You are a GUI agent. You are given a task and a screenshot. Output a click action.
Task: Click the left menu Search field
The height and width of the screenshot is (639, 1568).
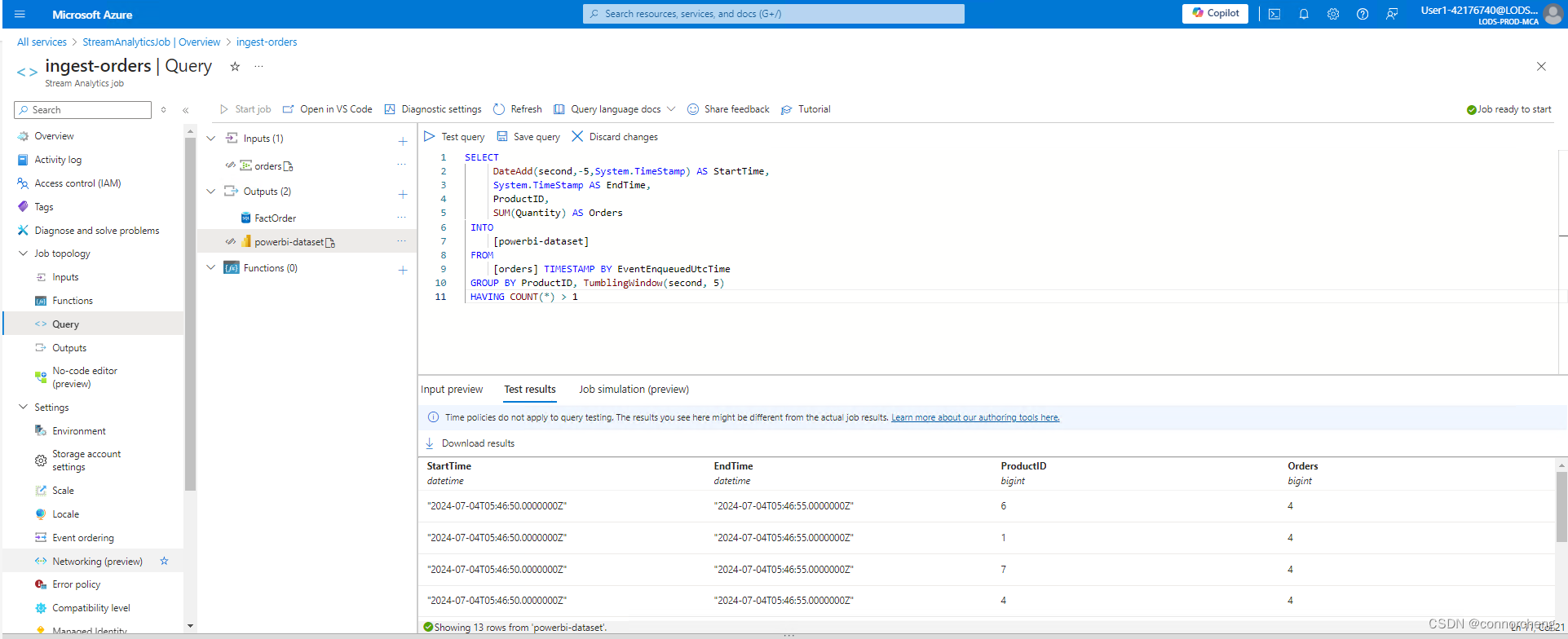tap(82, 110)
